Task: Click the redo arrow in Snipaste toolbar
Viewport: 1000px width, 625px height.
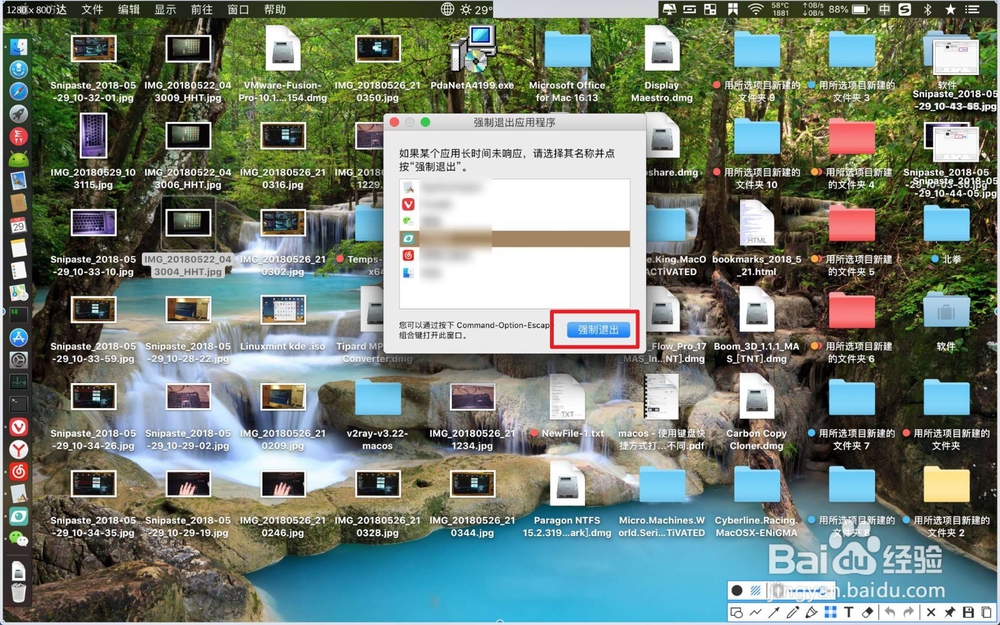Action: tap(908, 612)
